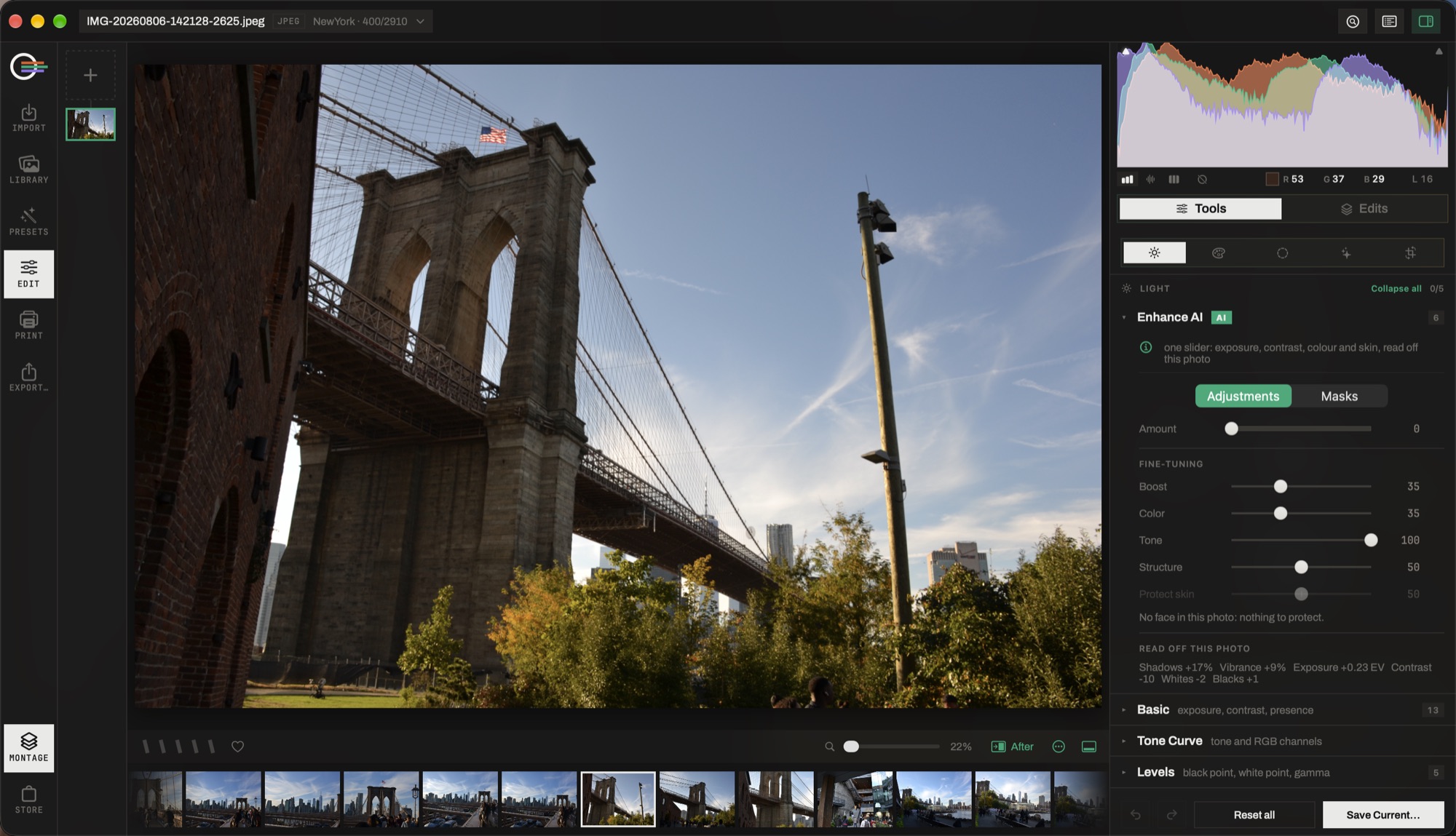Add a new image with the plus button
Screen dimensions: 1456x836
90,75
